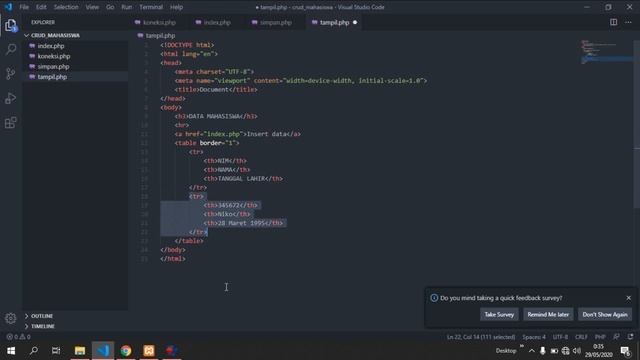Open the Search view in activity bar
Viewport: 640px width, 360px height.
[x=11, y=49]
